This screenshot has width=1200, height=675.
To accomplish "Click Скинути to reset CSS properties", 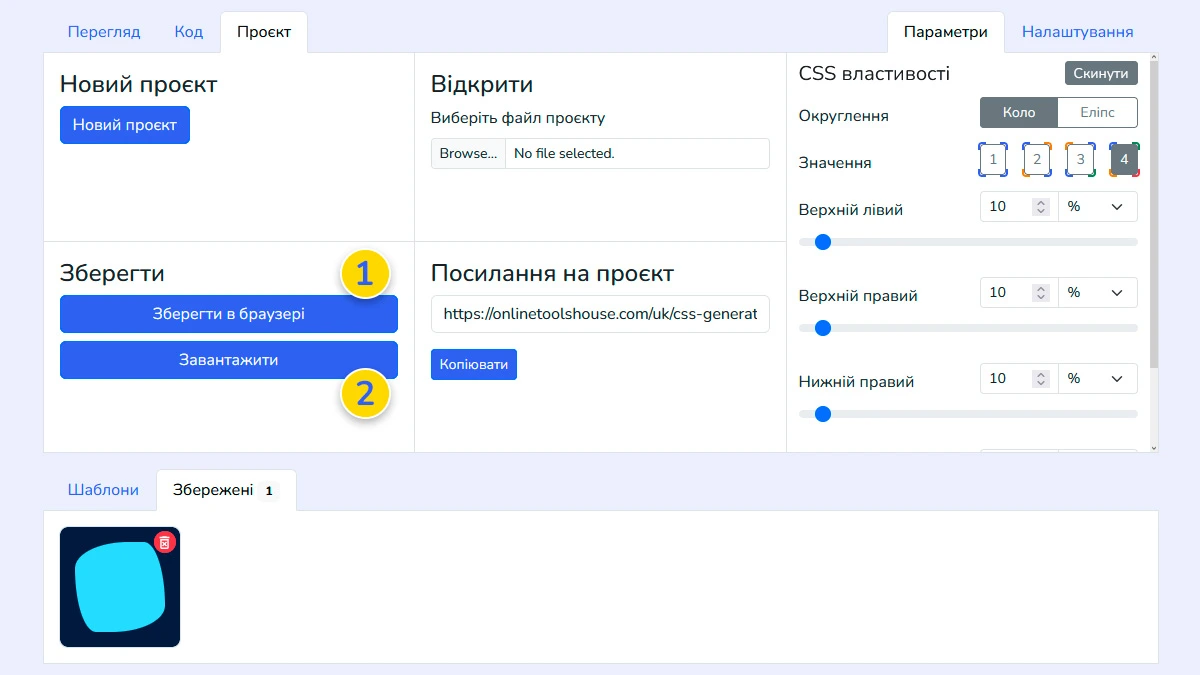I will coord(1100,72).
